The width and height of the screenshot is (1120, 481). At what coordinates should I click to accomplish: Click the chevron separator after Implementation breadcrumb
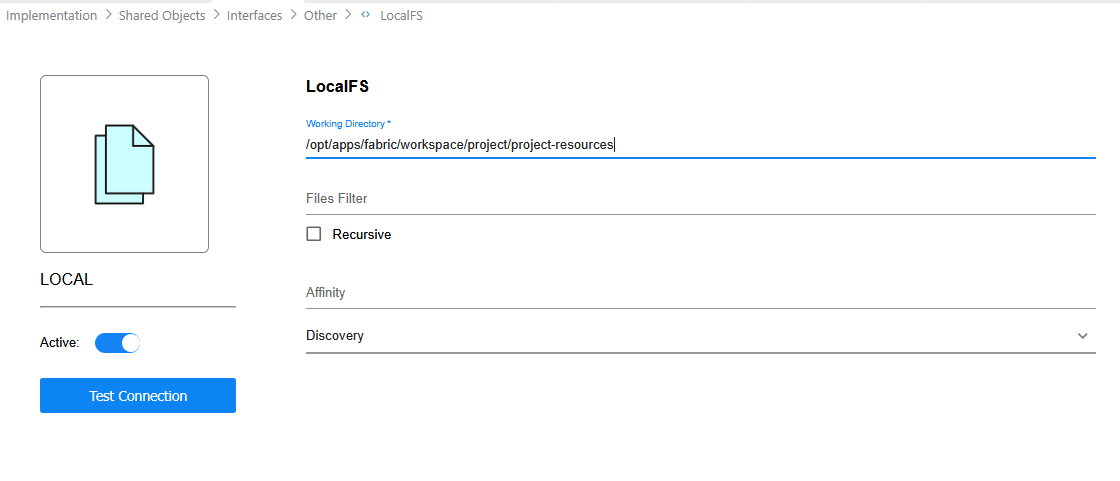108,16
